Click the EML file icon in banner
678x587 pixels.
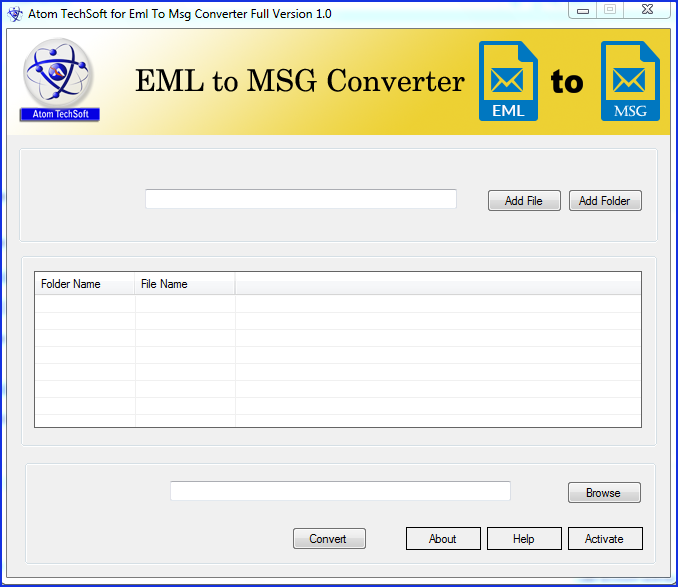pyautogui.click(x=508, y=81)
